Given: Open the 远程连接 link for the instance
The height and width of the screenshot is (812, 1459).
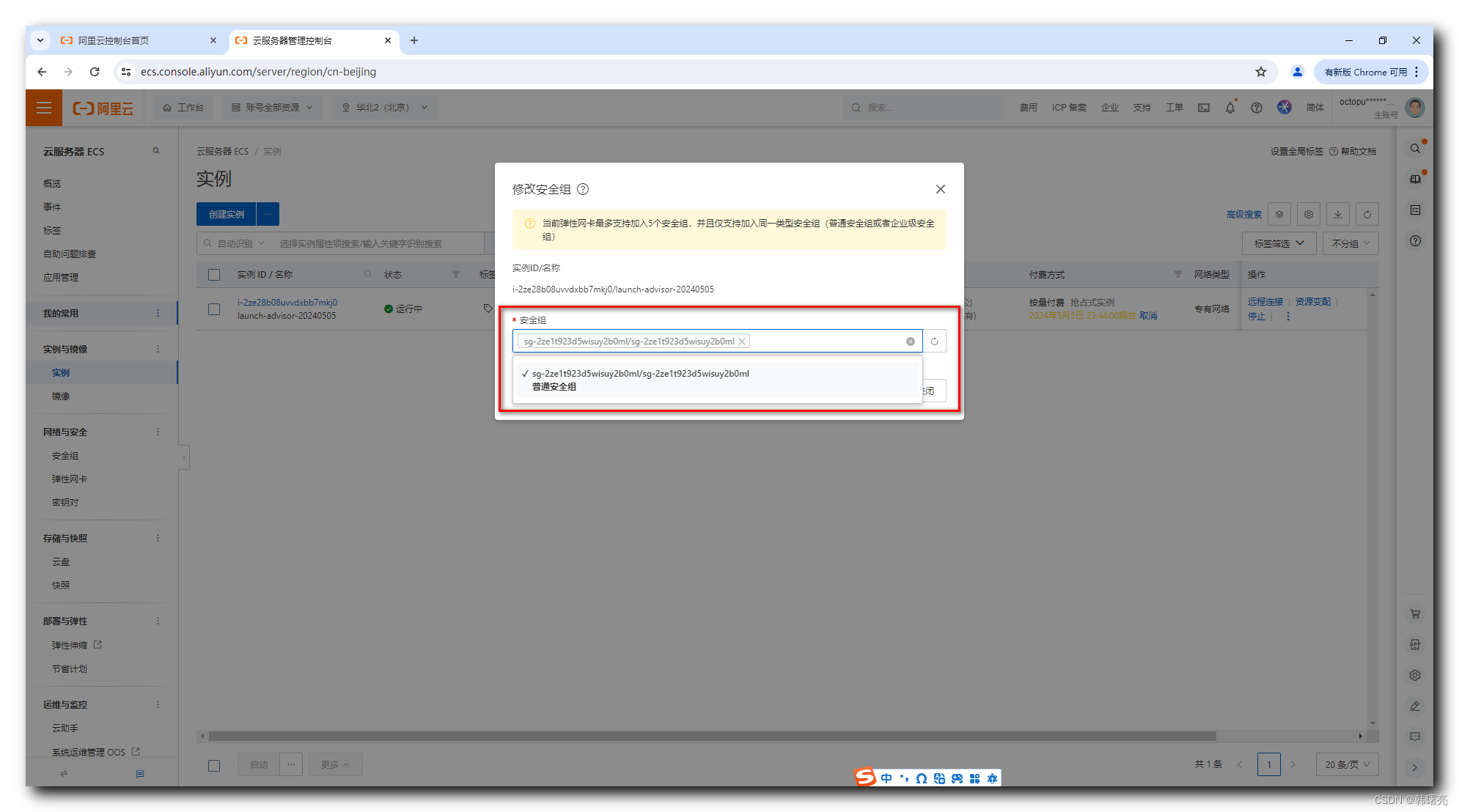Looking at the screenshot, I should click(x=1265, y=302).
